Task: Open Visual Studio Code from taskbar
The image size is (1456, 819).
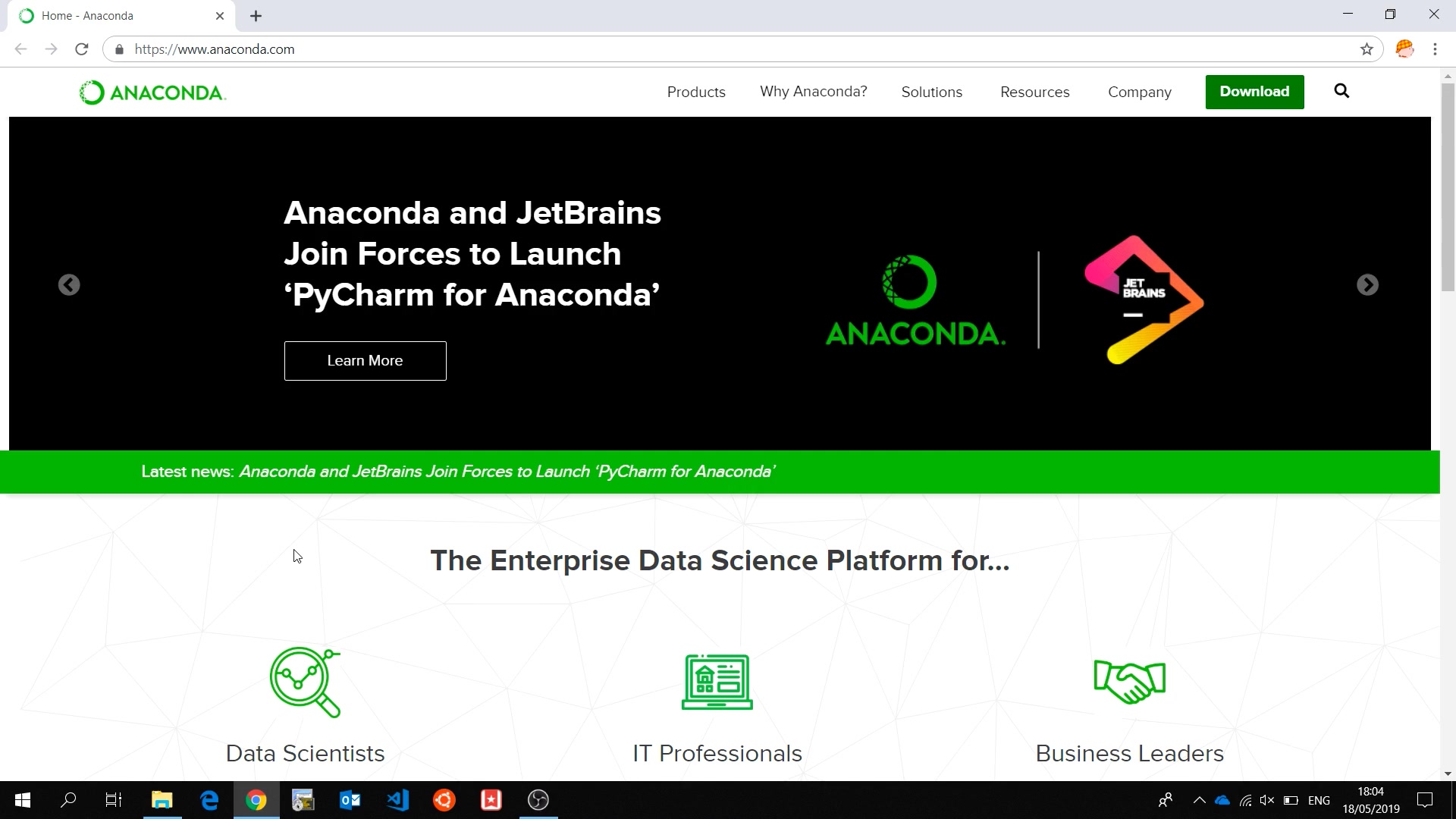Action: pos(397,800)
